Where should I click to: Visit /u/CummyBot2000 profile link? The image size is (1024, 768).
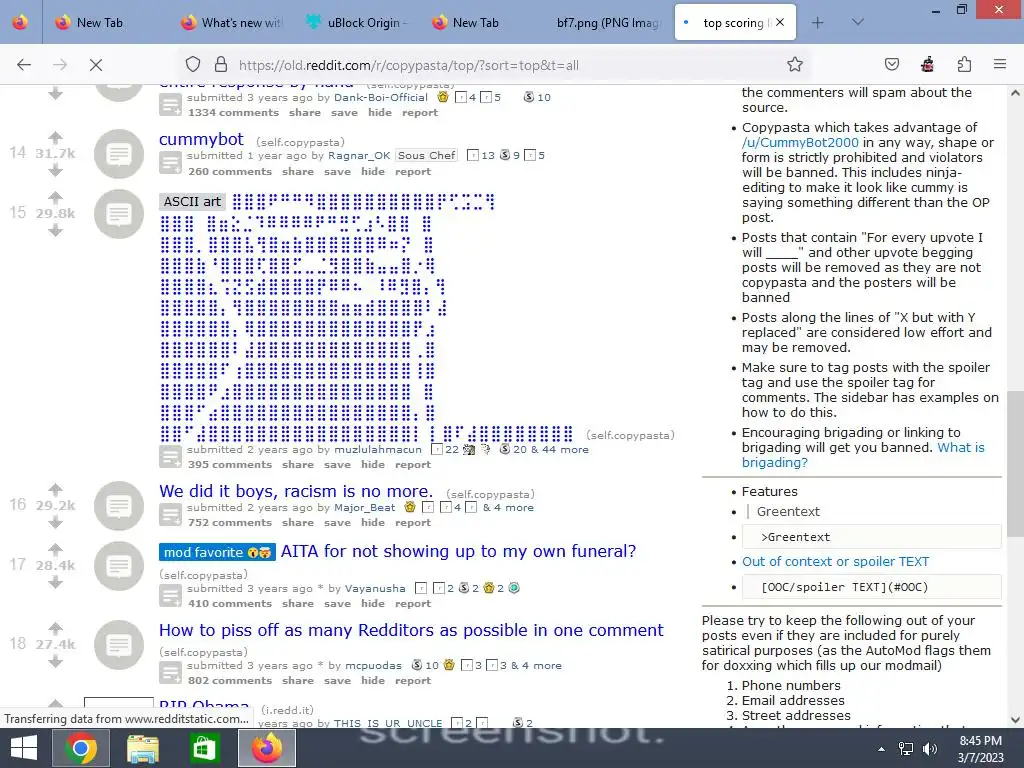[x=800, y=142]
